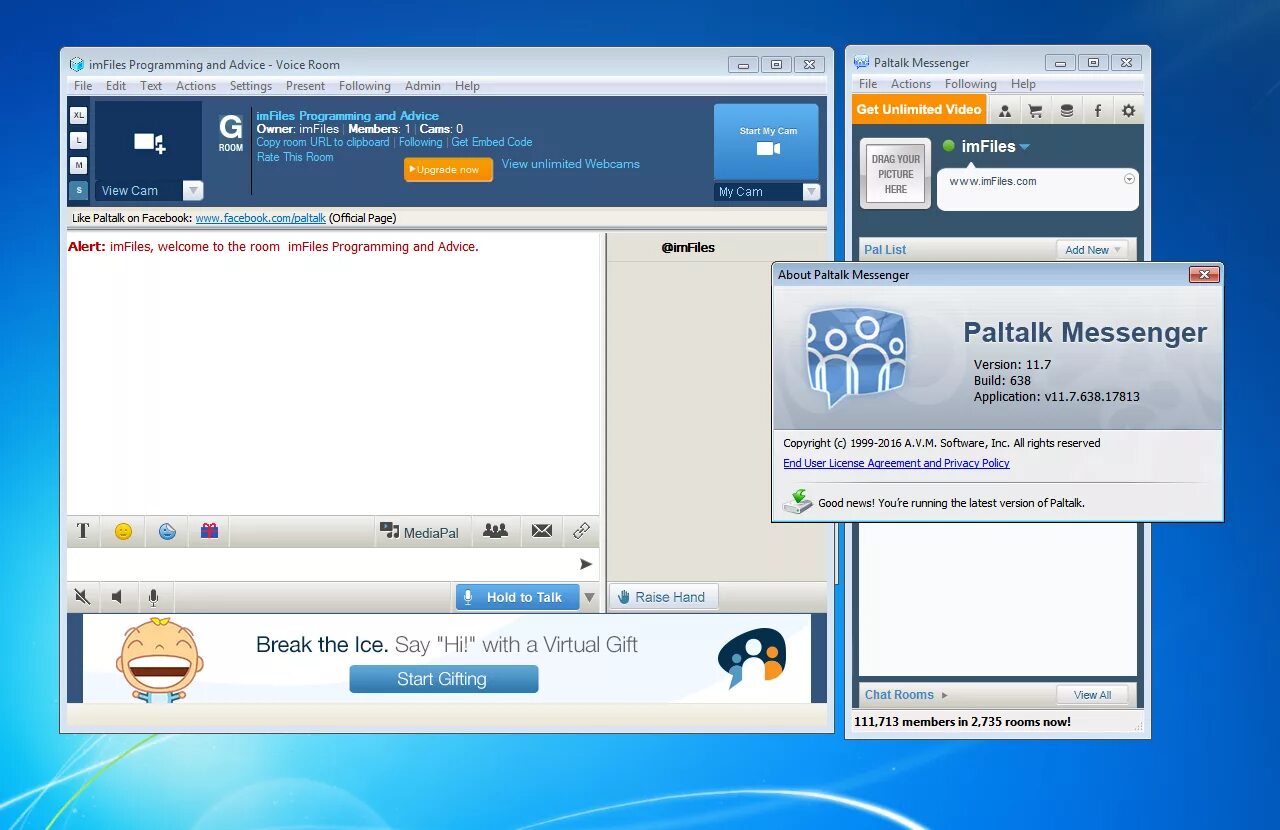Click the Following link in room header

(420, 142)
